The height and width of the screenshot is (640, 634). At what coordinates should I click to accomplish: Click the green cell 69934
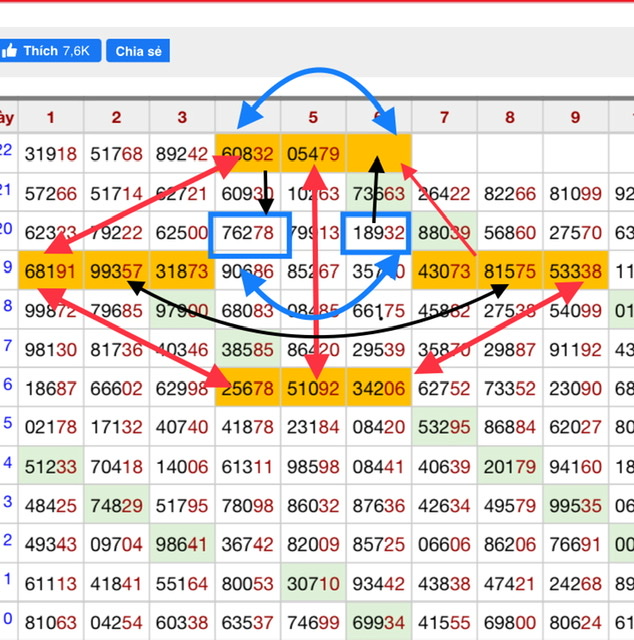pos(378,621)
